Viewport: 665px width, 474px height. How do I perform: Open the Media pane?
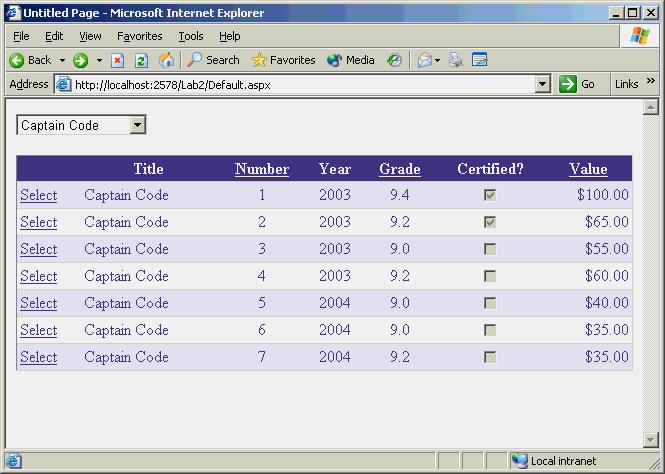coord(351,60)
